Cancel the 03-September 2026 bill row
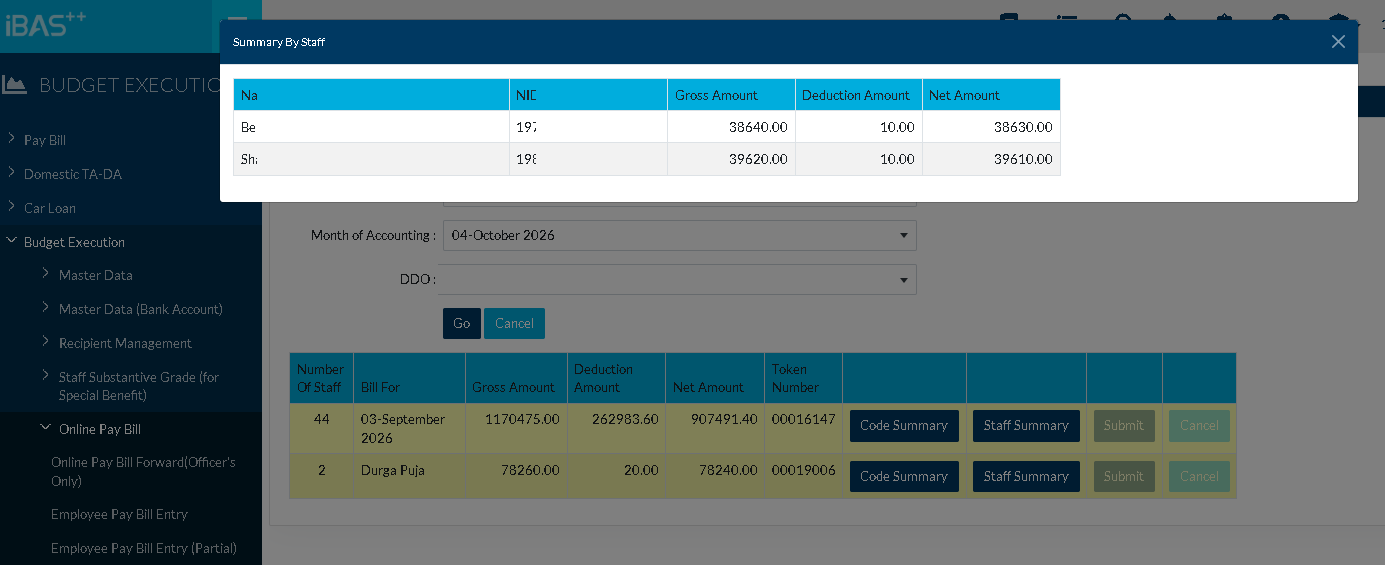Image resolution: width=1385 pixels, height=565 pixels. click(x=1199, y=425)
